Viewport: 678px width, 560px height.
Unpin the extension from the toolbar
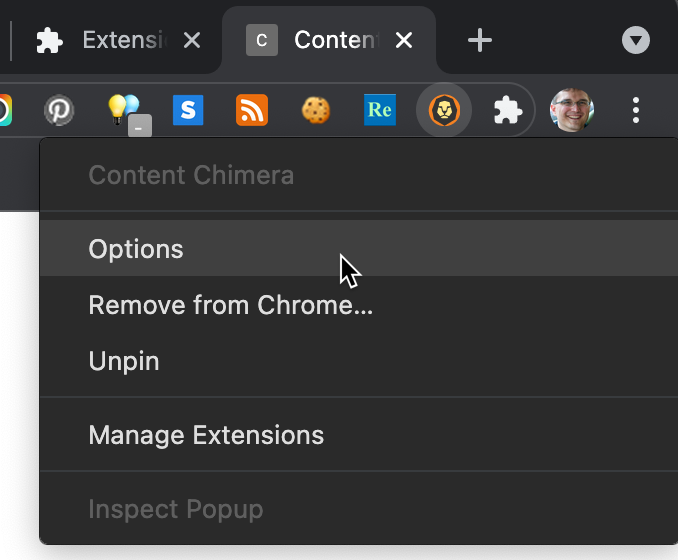[124, 361]
